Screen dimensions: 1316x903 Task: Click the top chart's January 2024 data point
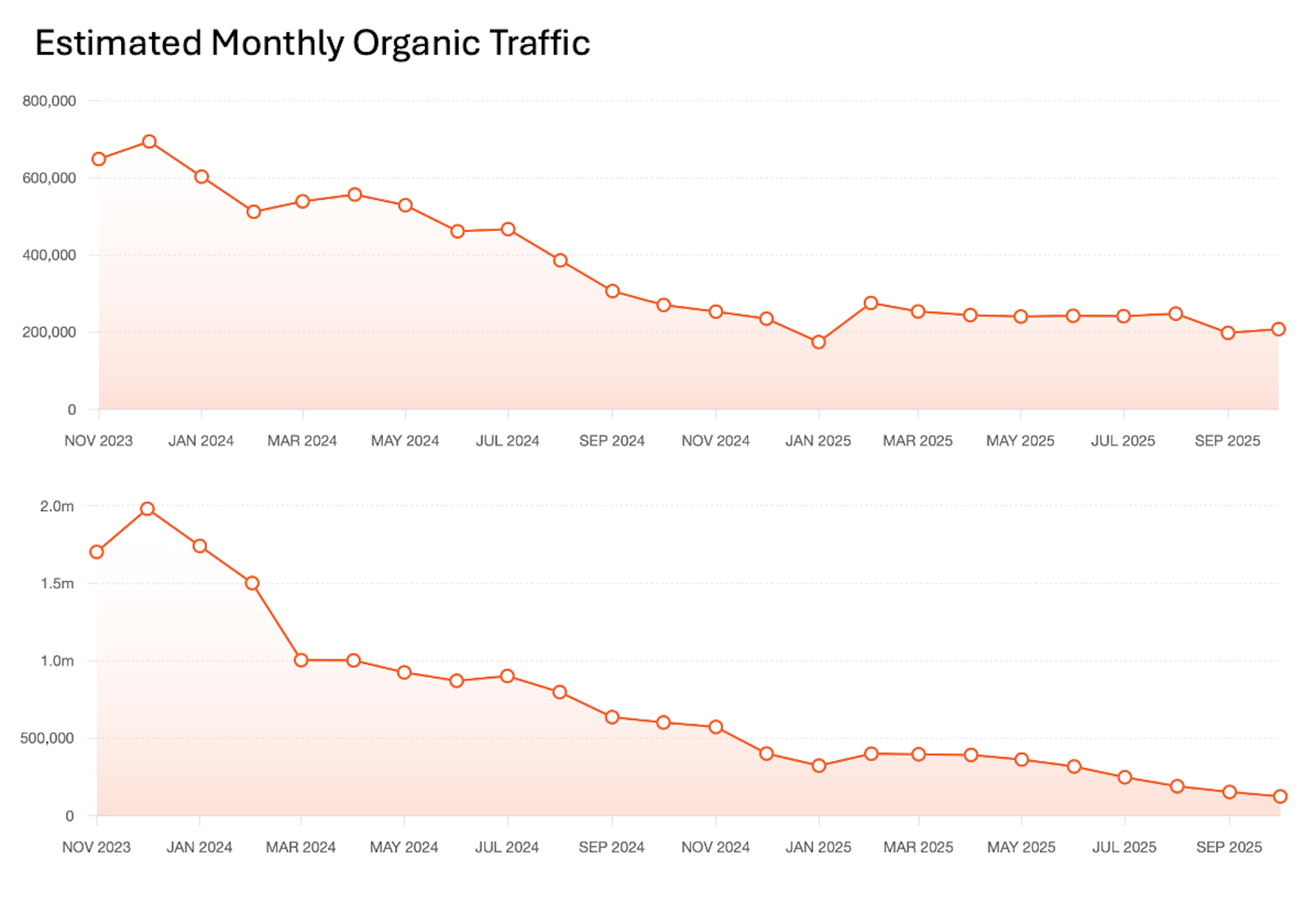tap(202, 177)
